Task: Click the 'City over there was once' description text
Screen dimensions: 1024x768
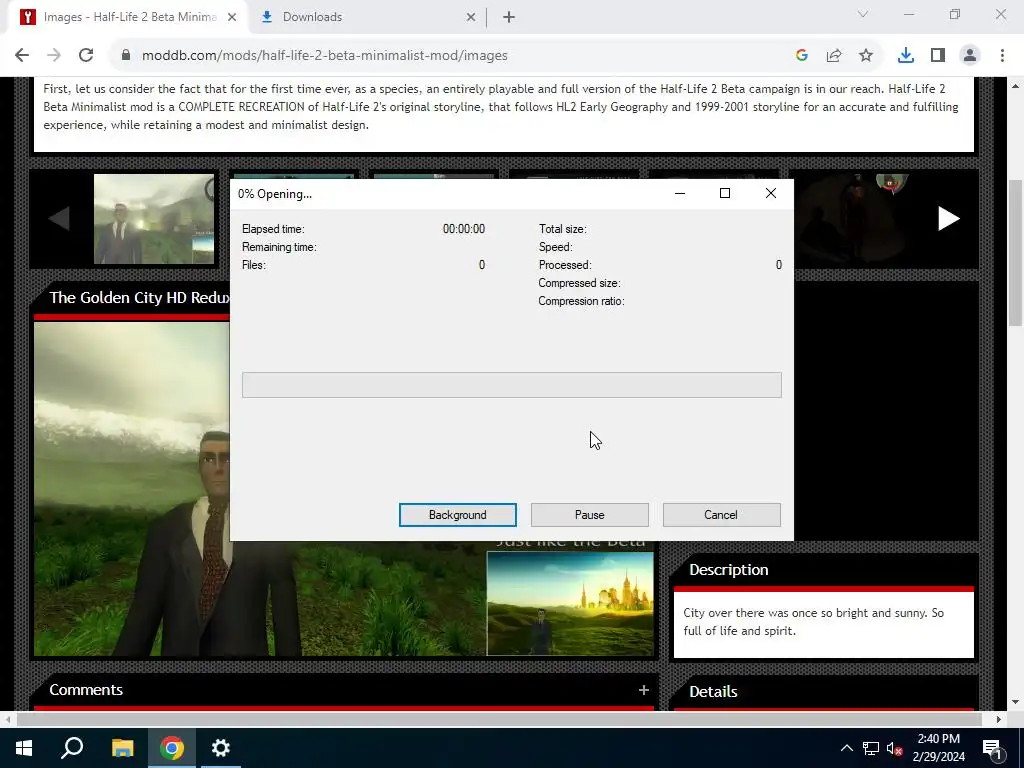Action: click(x=814, y=622)
